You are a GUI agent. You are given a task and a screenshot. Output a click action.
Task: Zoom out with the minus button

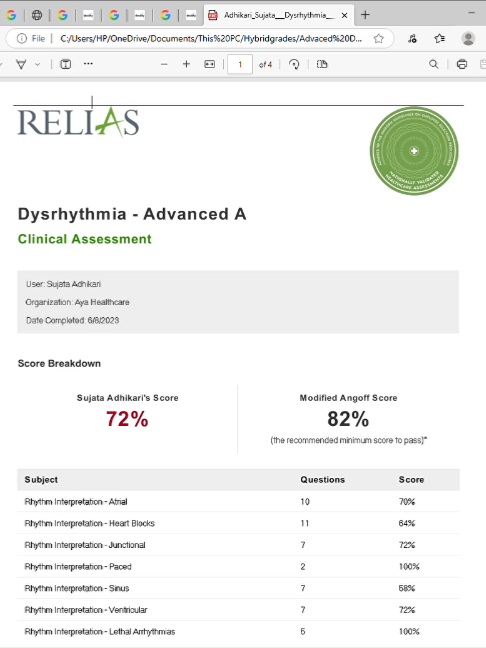(164, 64)
